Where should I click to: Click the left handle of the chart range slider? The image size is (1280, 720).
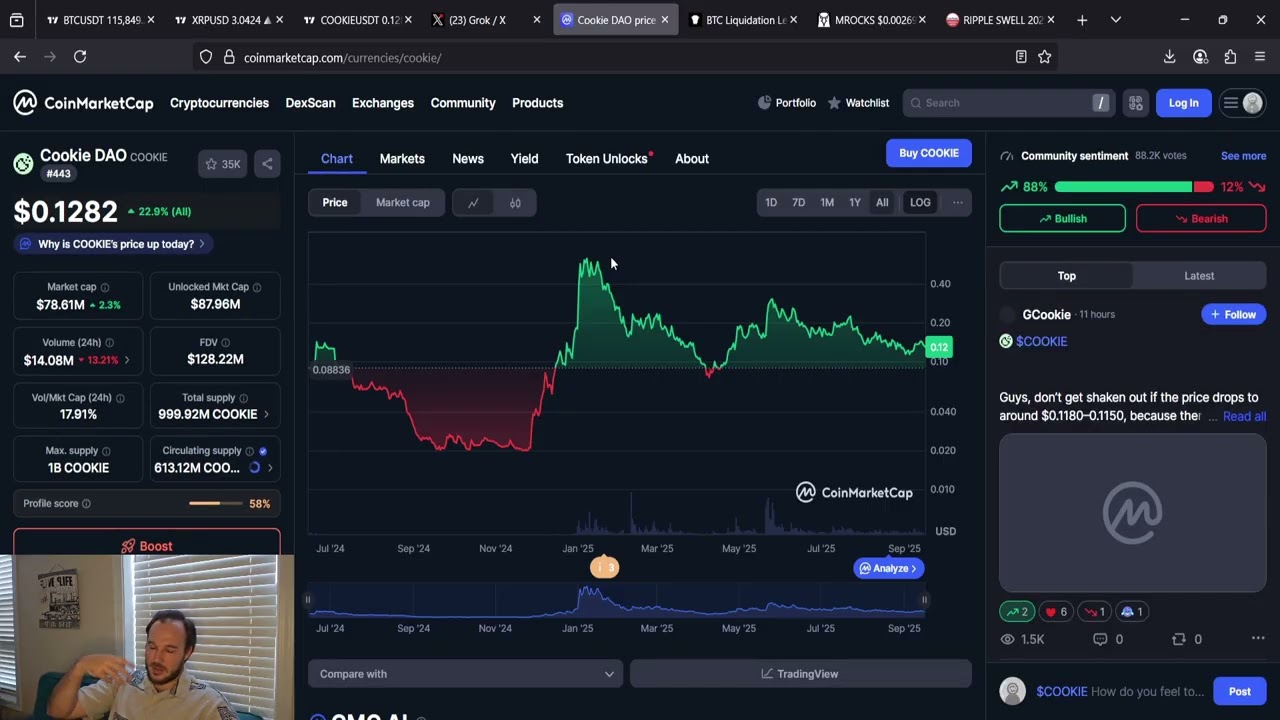pos(308,600)
